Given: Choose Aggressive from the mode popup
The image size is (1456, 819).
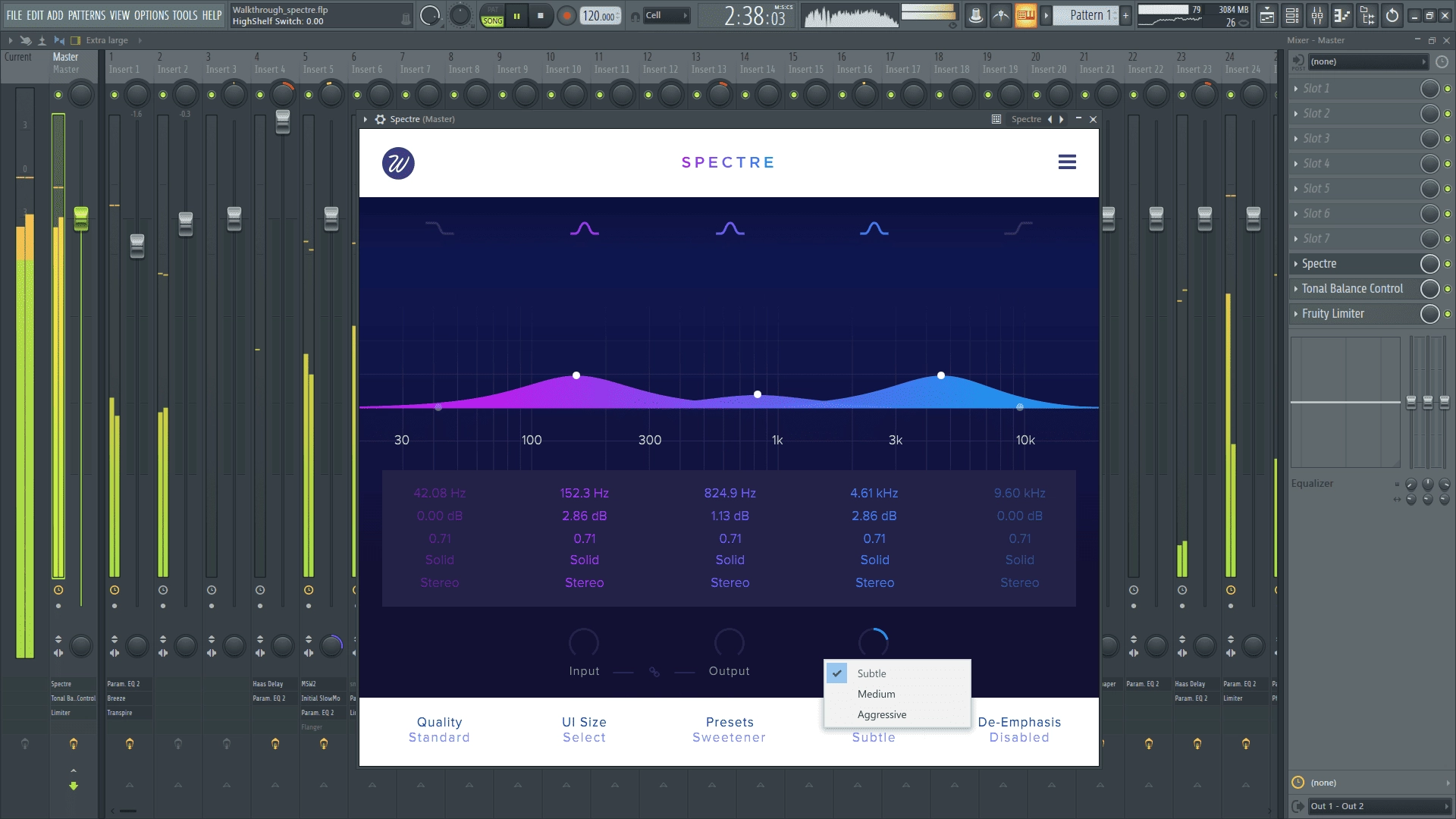Looking at the screenshot, I should (897, 714).
